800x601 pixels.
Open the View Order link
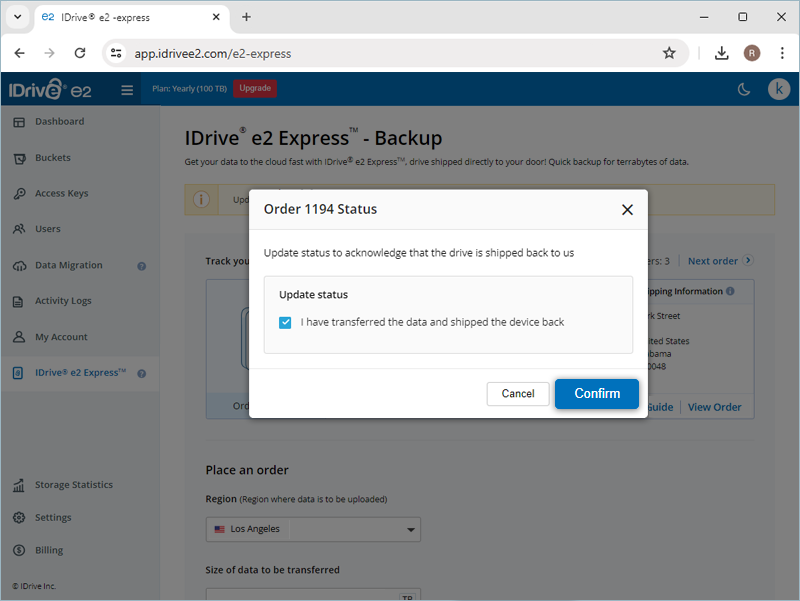[714, 407]
